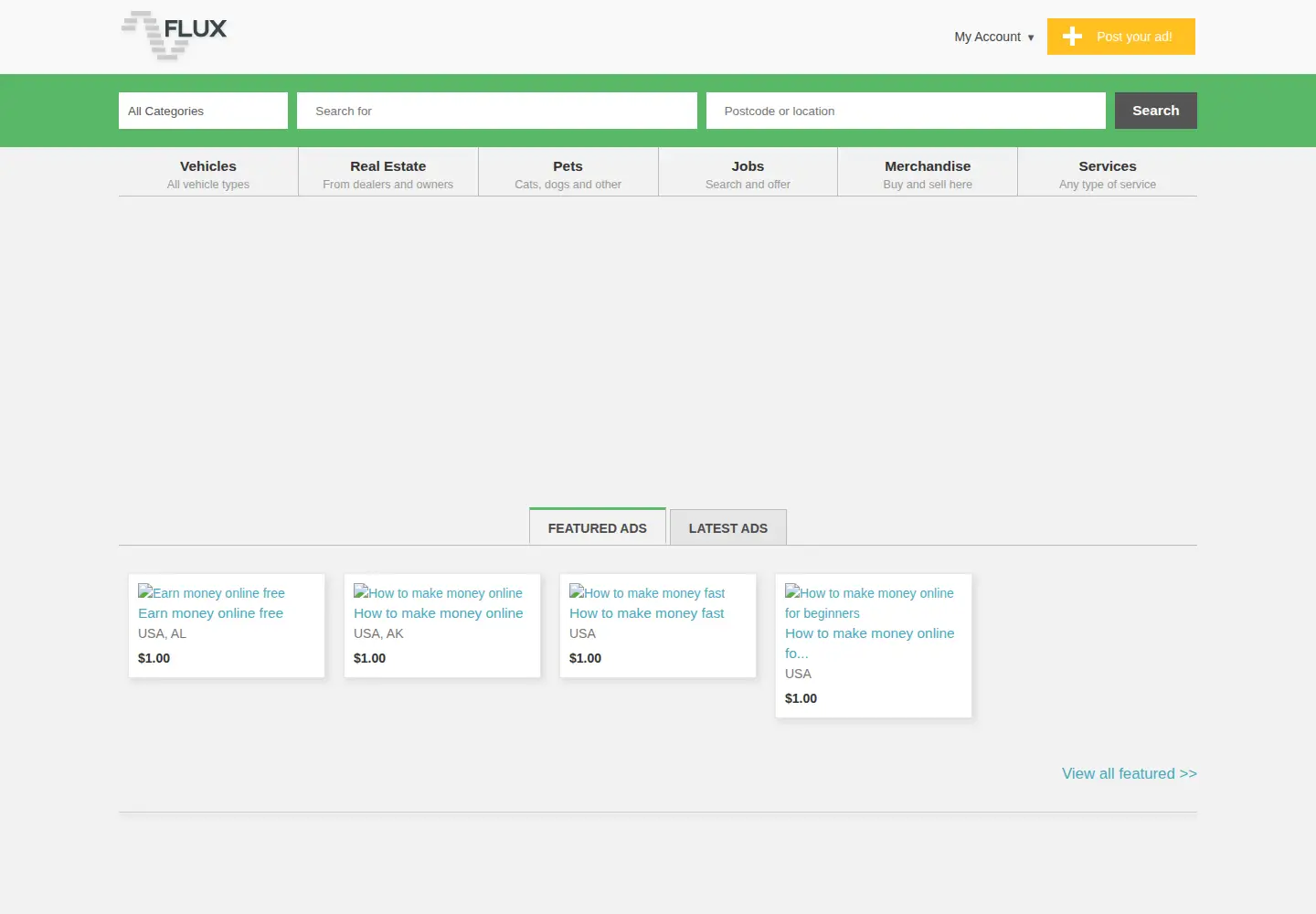This screenshot has width=1316, height=914.
Task: Click the $1.00 price under 'USA, AL'
Action: pyautogui.click(x=154, y=658)
